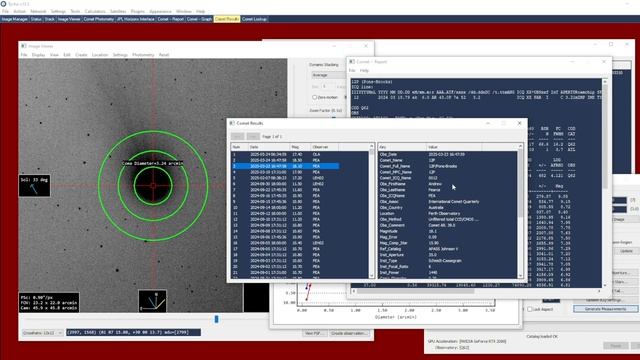Select results row number 10
This screenshot has width=640, height=360.
[285, 207]
